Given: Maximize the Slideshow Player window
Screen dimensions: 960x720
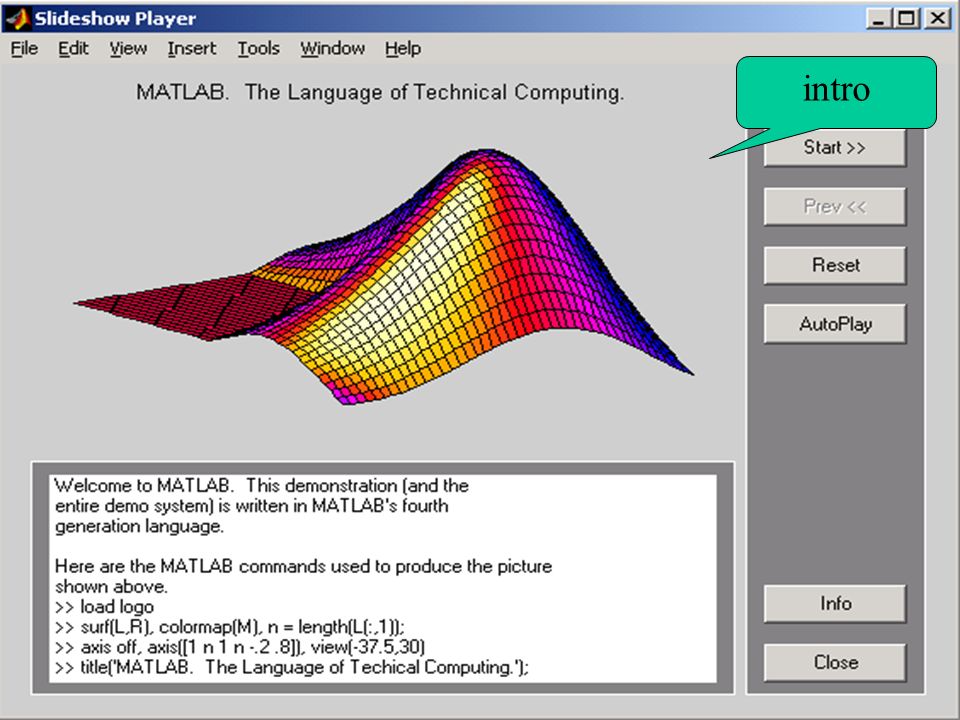Looking at the screenshot, I should tap(907, 18).
